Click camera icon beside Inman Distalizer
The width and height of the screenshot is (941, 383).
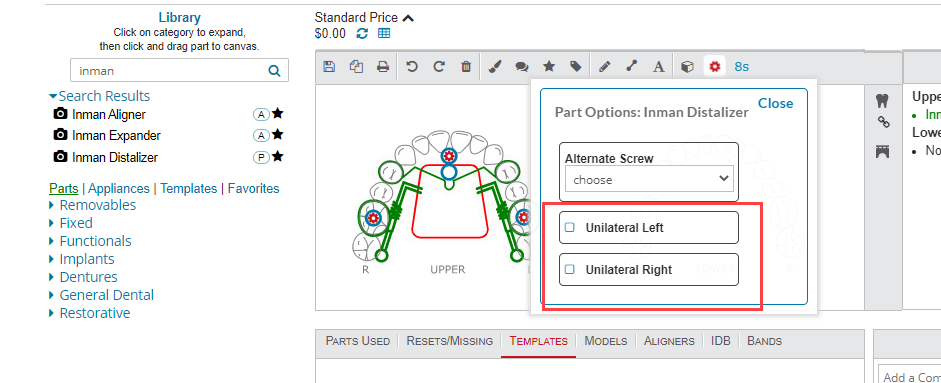coord(61,157)
